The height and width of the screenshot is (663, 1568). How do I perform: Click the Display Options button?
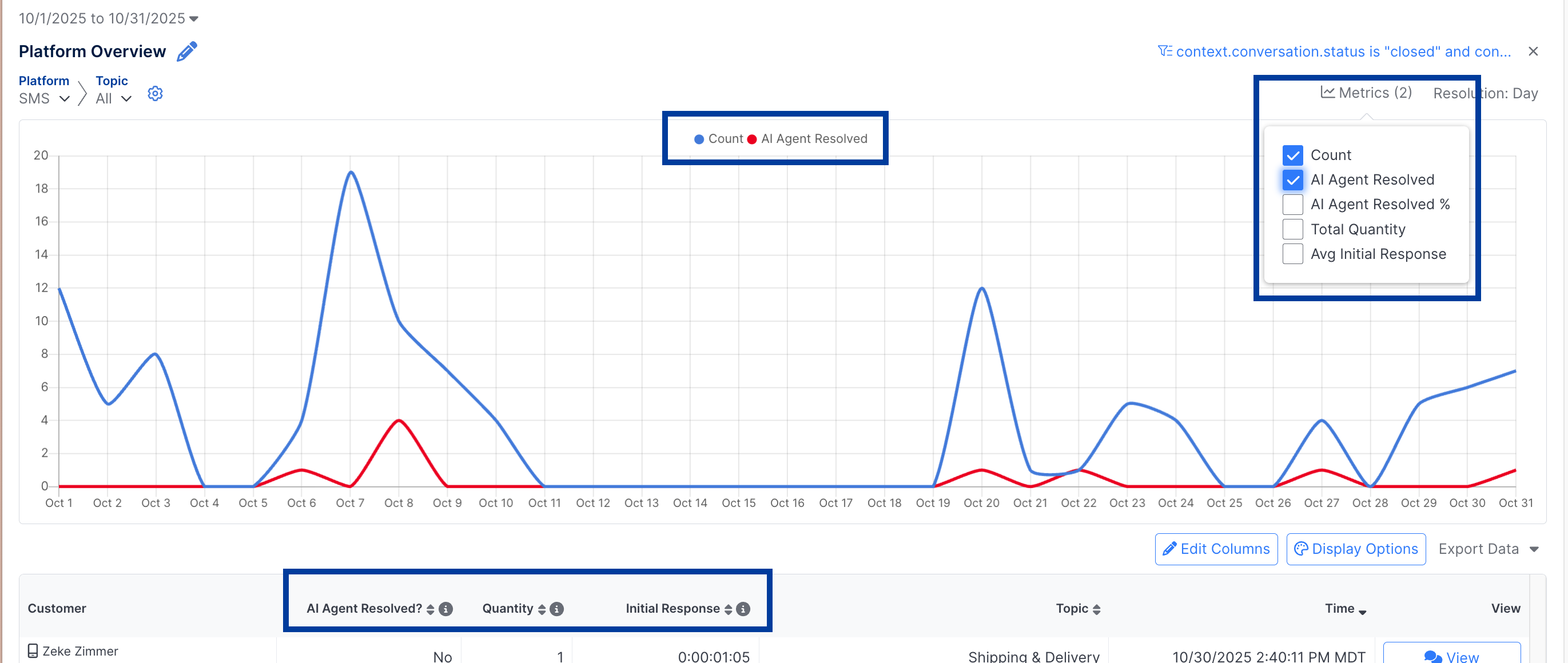[1356, 549]
